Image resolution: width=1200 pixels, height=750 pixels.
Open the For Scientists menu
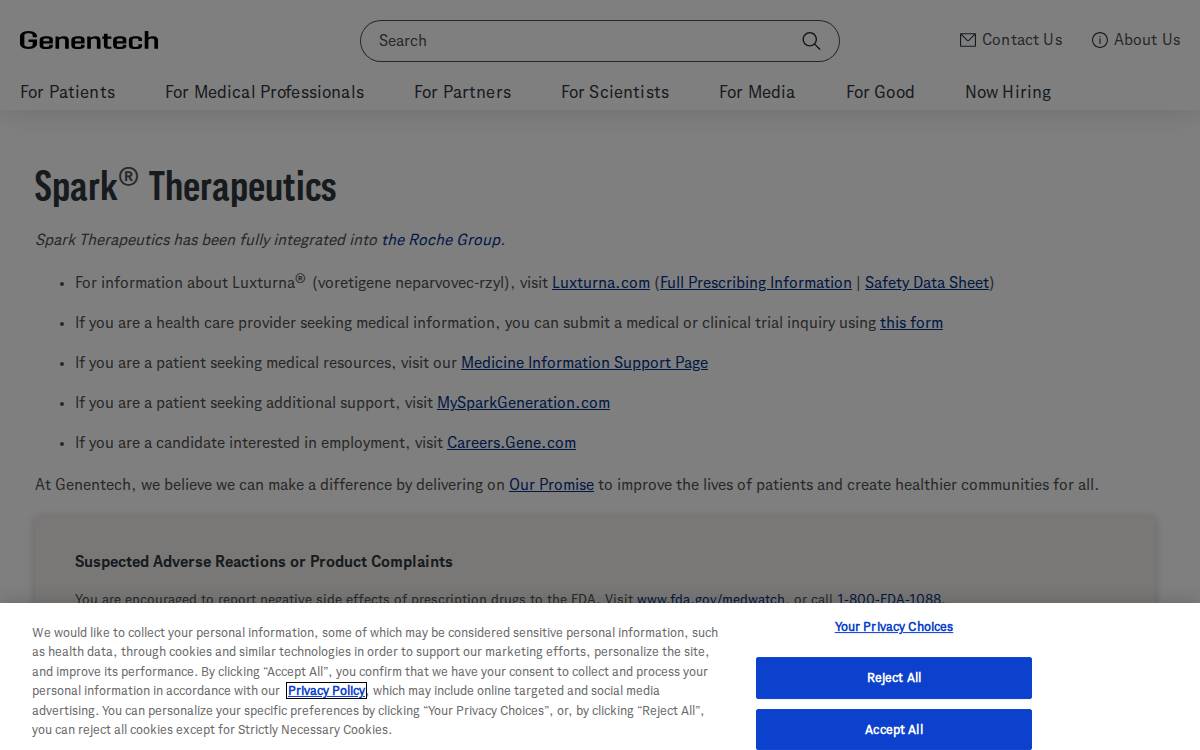pos(615,92)
